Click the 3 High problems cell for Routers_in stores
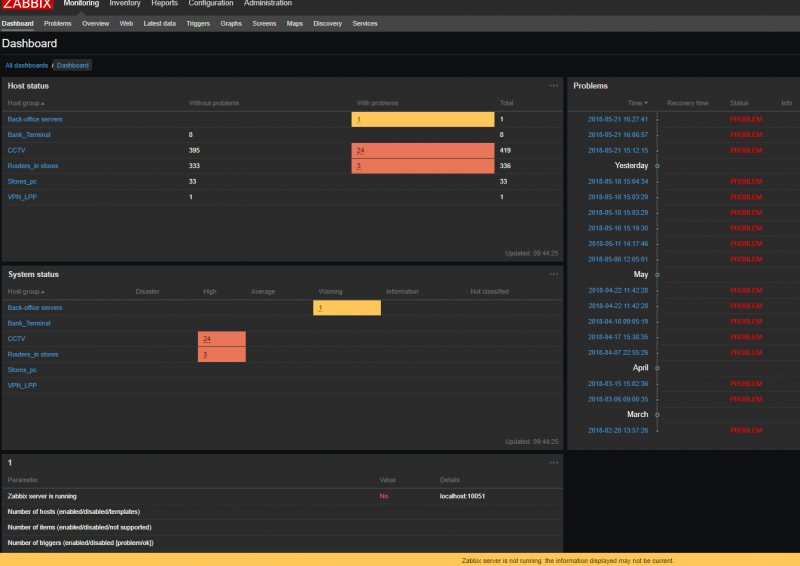 pos(221,355)
